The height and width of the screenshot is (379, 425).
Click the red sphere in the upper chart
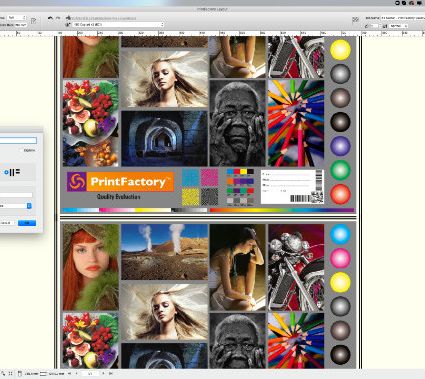click(x=340, y=194)
